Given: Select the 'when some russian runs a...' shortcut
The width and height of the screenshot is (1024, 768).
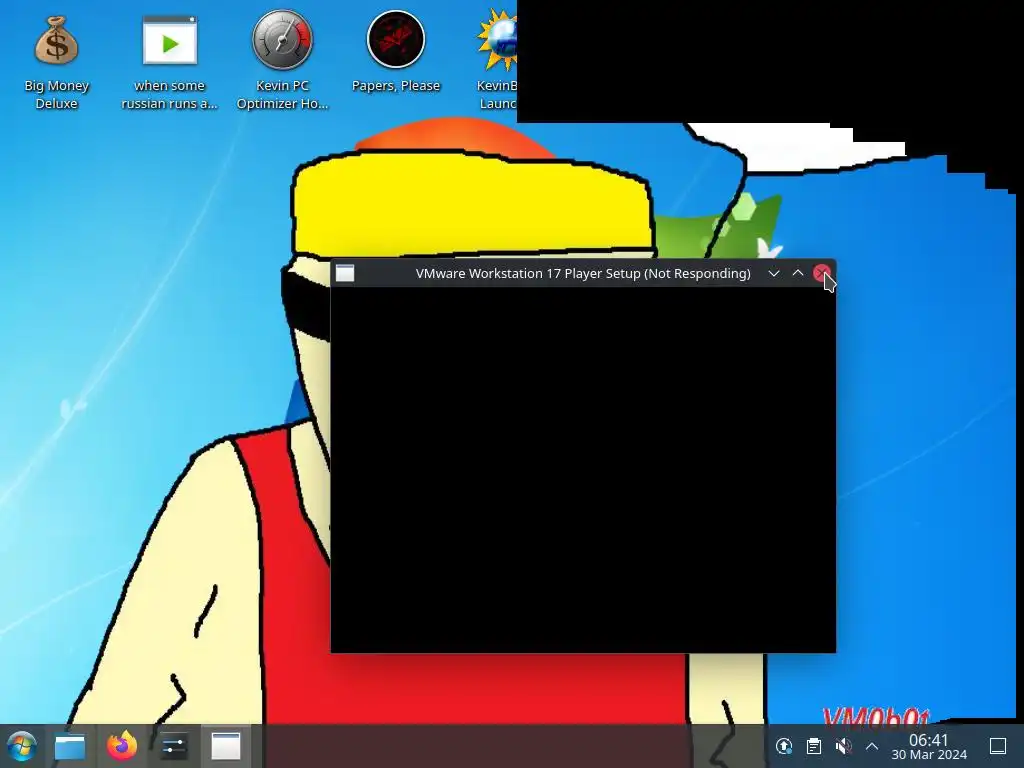Looking at the screenshot, I should point(169,63).
